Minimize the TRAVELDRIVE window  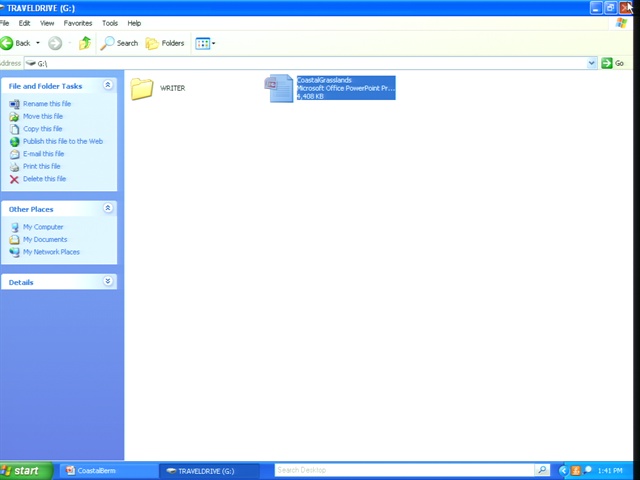(x=596, y=8)
